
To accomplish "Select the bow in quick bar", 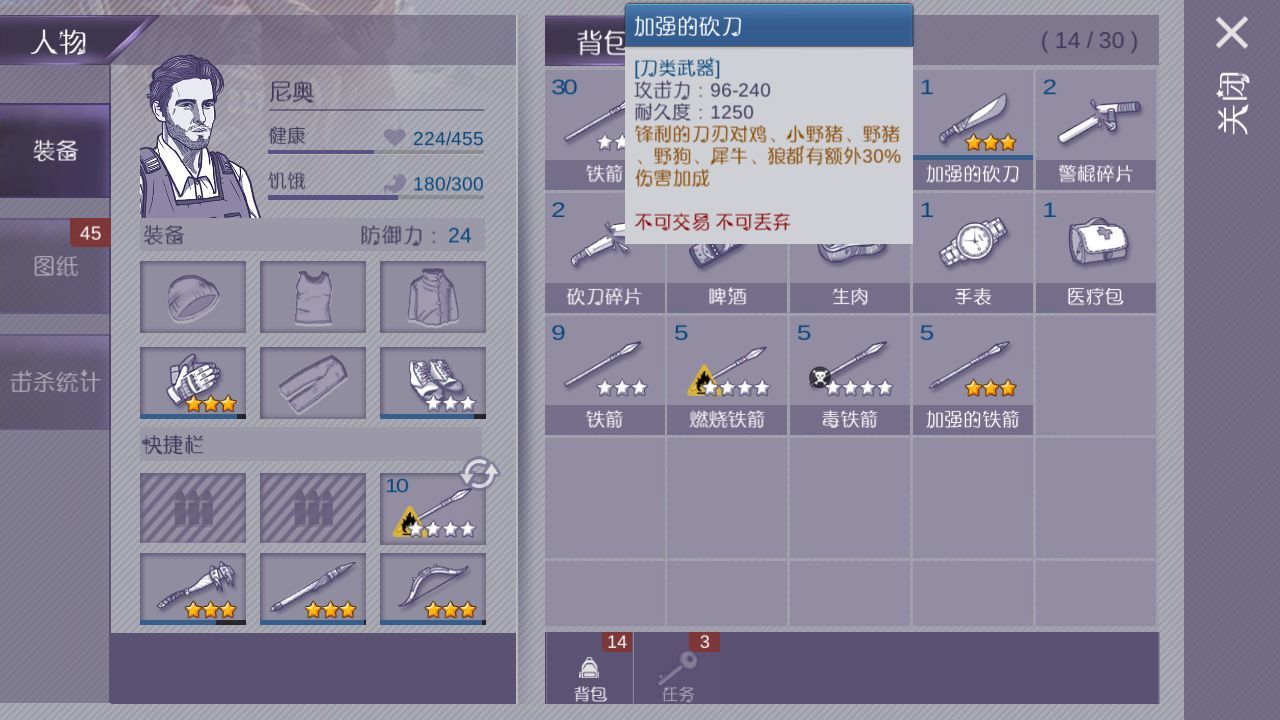I will point(433,589).
